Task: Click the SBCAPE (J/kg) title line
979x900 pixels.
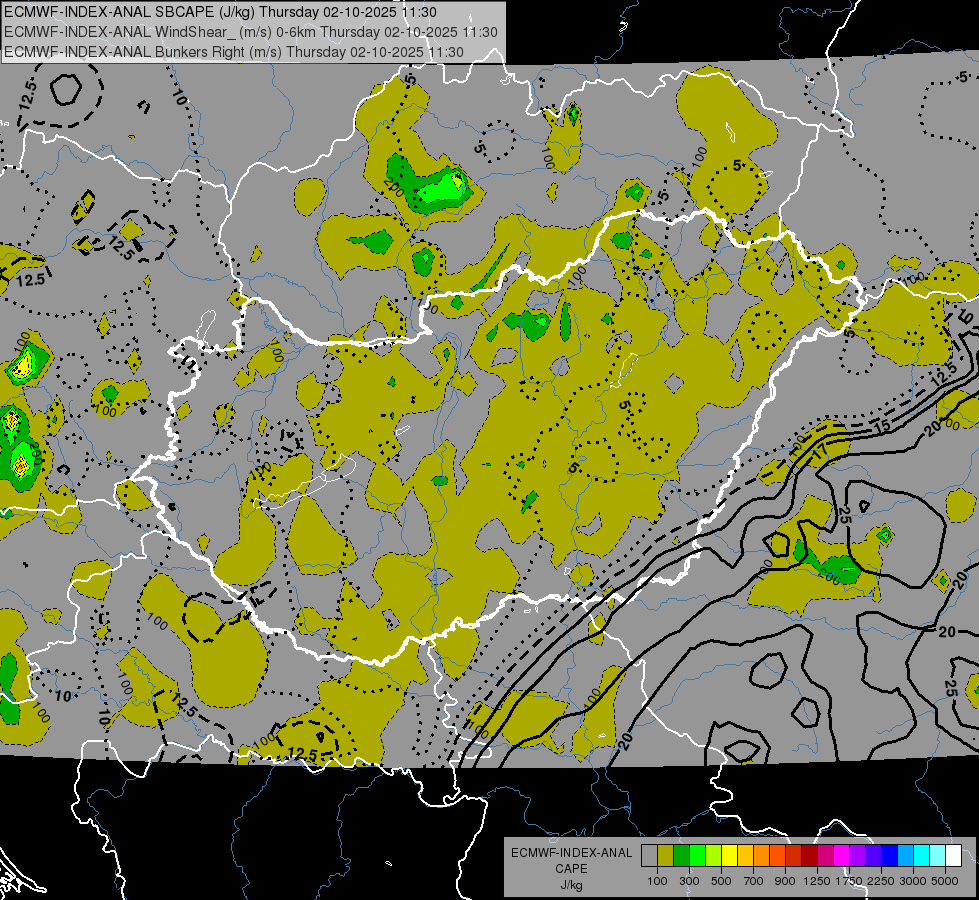Action: [220, 12]
